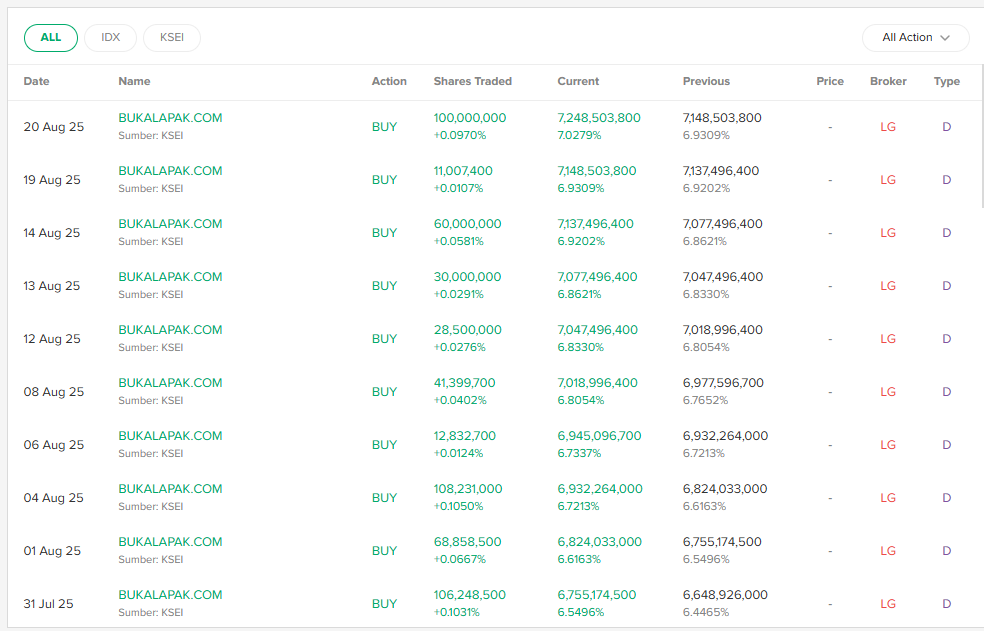Open BUKALAPAK.COM link in 19 Aug 25 row
Image resolution: width=984 pixels, height=631 pixels.
click(x=170, y=171)
